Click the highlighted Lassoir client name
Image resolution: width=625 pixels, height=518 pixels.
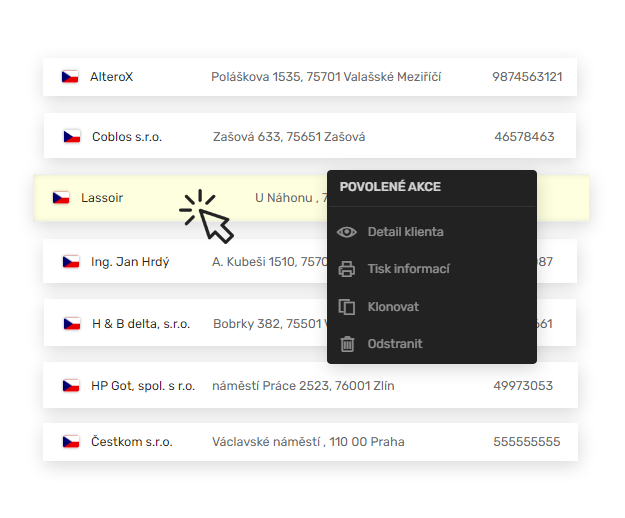coord(102,198)
